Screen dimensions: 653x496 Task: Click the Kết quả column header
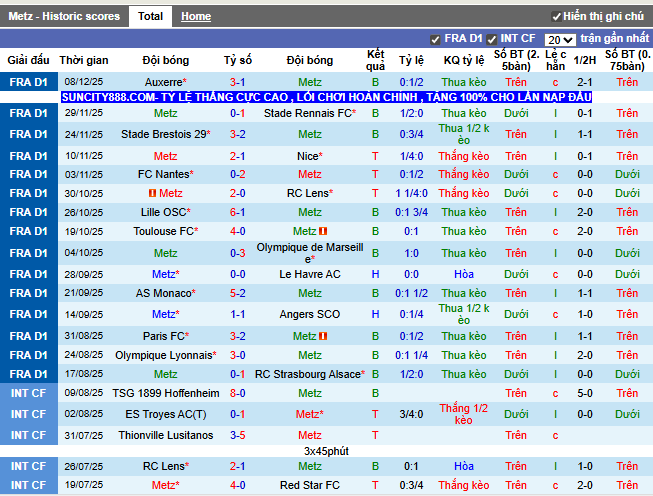[x=375, y=60]
